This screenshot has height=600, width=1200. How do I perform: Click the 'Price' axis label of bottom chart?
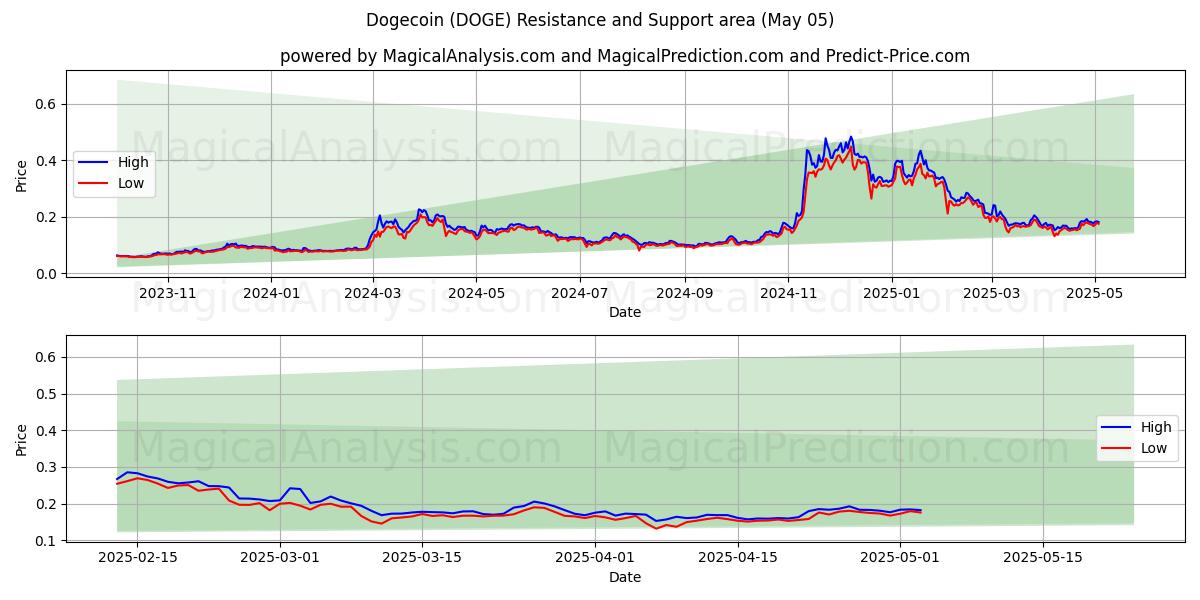(x=22, y=439)
